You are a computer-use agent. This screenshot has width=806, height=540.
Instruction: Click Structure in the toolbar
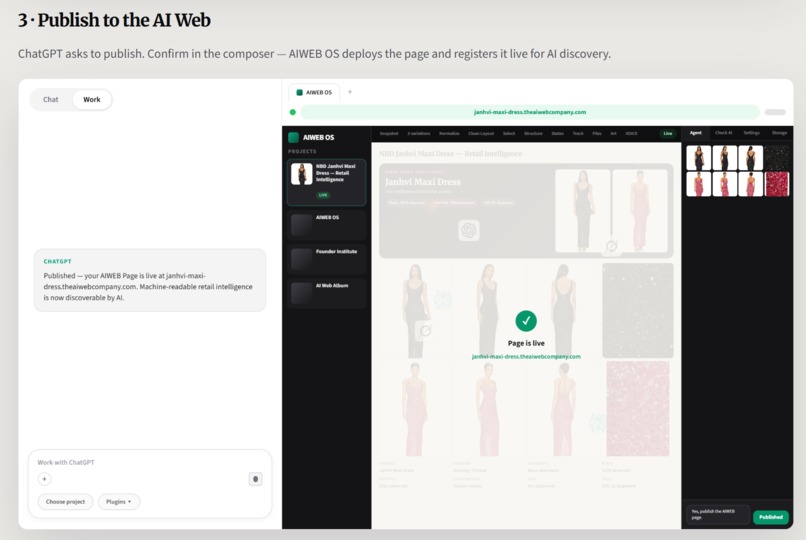(533, 133)
